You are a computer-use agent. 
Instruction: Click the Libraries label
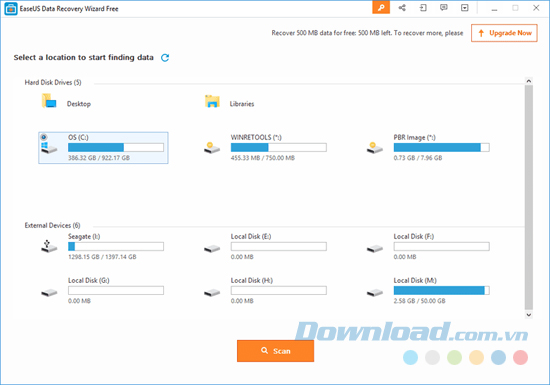242,104
